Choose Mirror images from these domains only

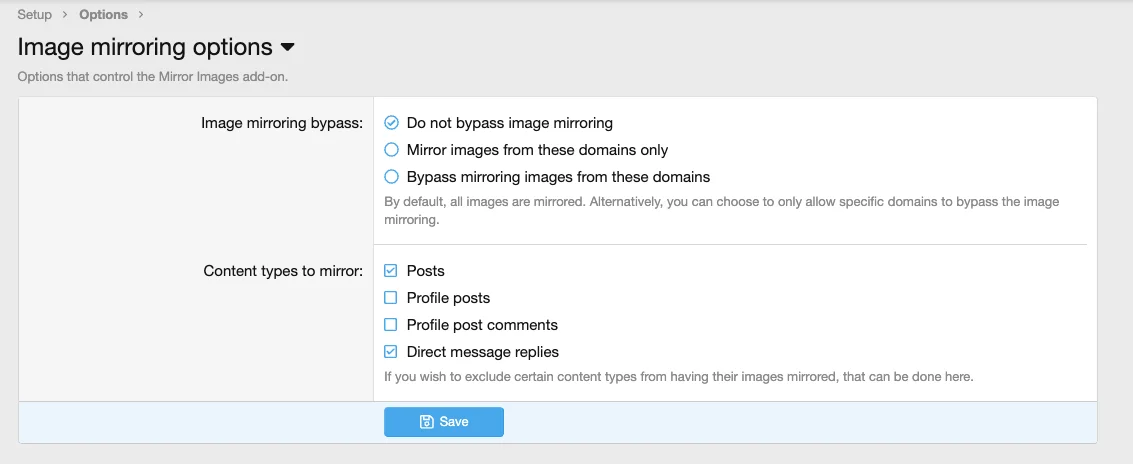[392, 150]
